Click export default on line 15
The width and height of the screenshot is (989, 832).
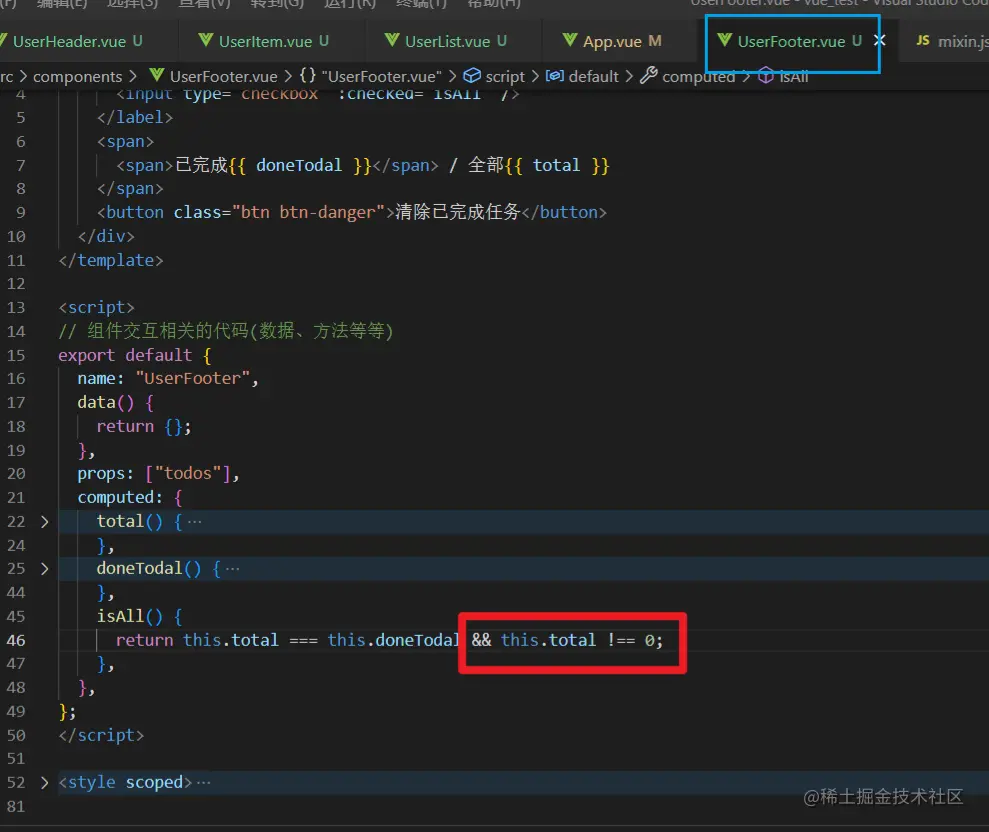coord(125,355)
